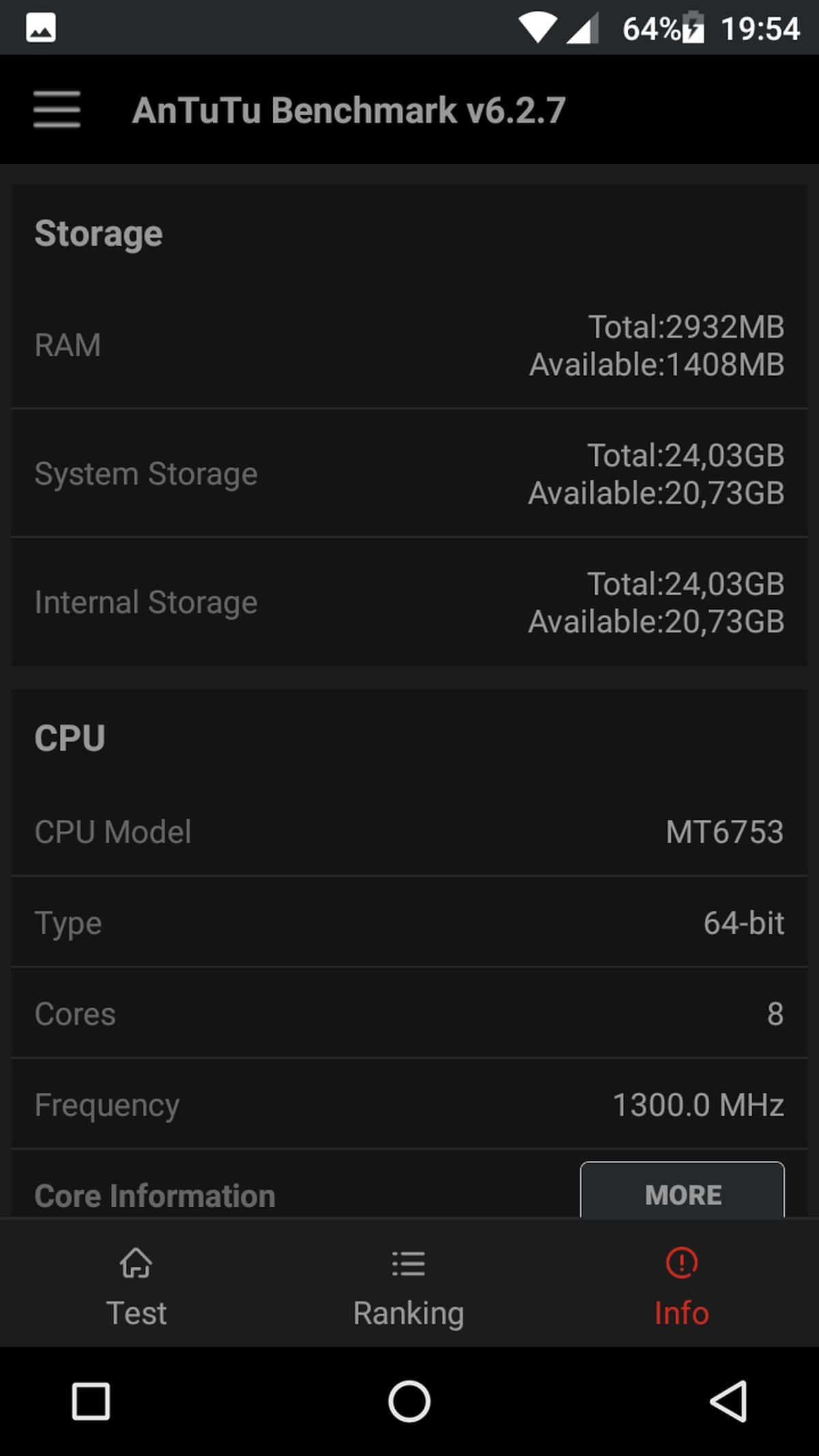Tap the image notification icon
Viewport: 819px width, 1456px height.
point(41,28)
